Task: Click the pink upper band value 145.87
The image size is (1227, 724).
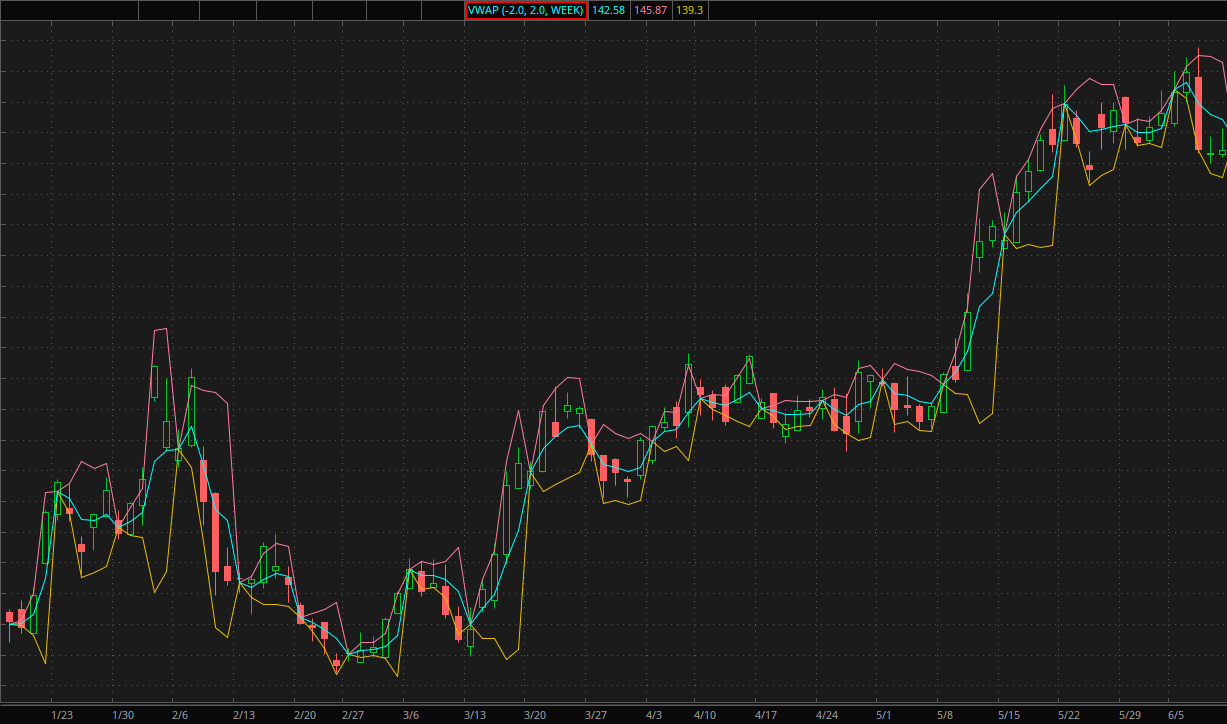Action: click(651, 10)
